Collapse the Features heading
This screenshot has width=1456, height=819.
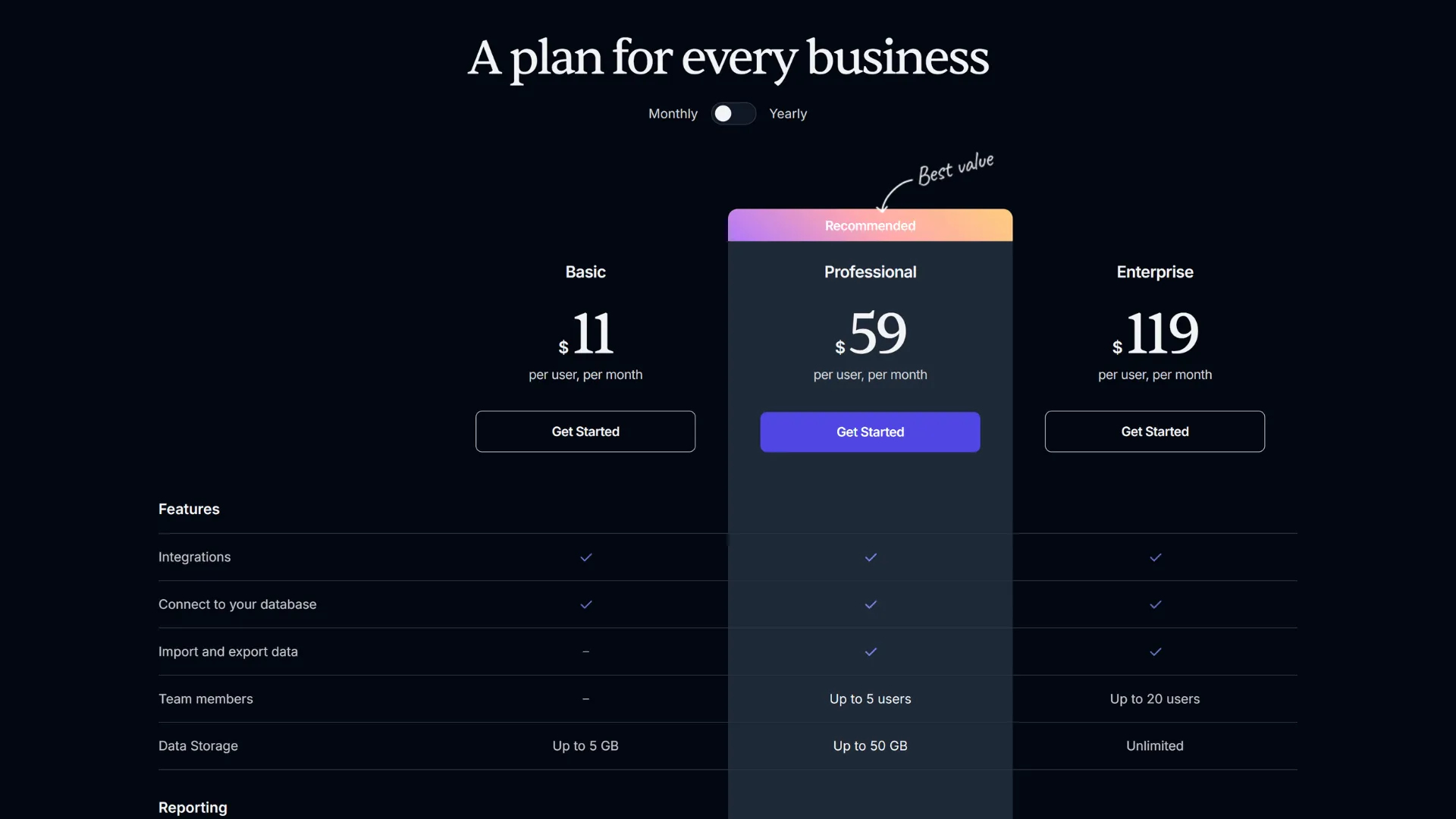pyautogui.click(x=188, y=509)
